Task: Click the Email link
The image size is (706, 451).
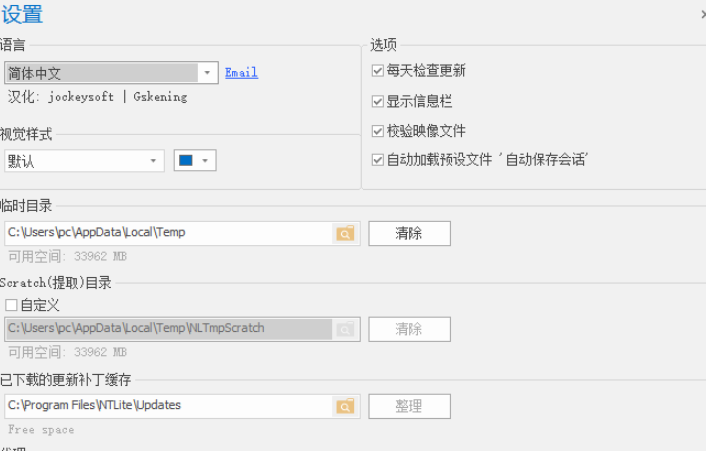Action: (241, 72)
